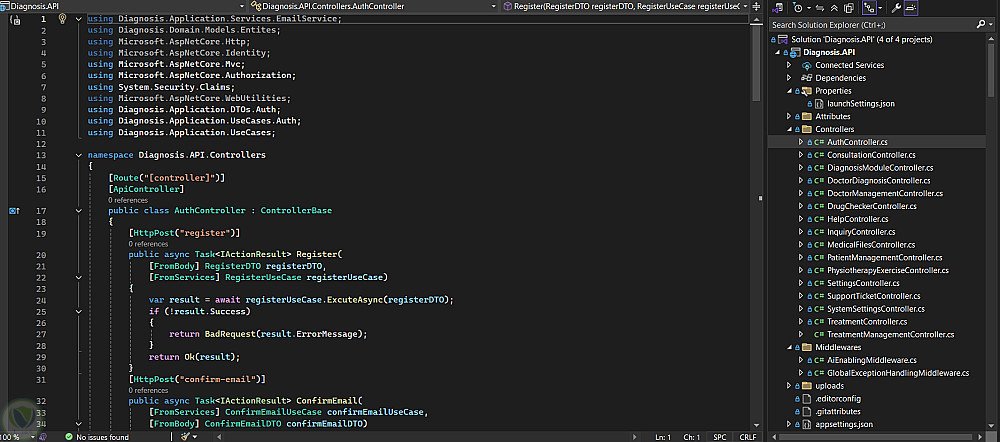
Task: Collapse the using directives region at line 1
Action: pyautogui.click(x=78, y=19)
